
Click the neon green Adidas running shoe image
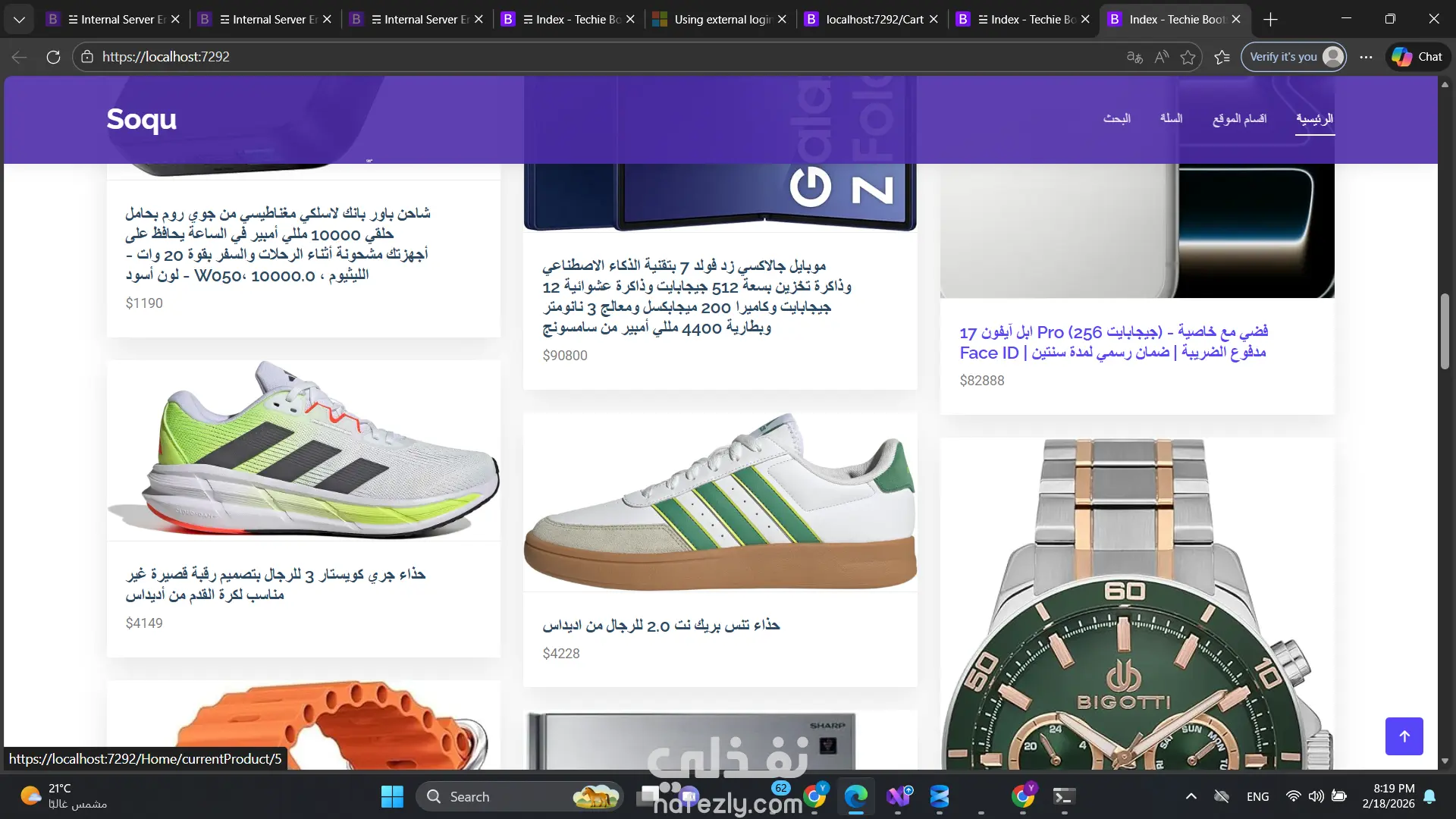303,450
